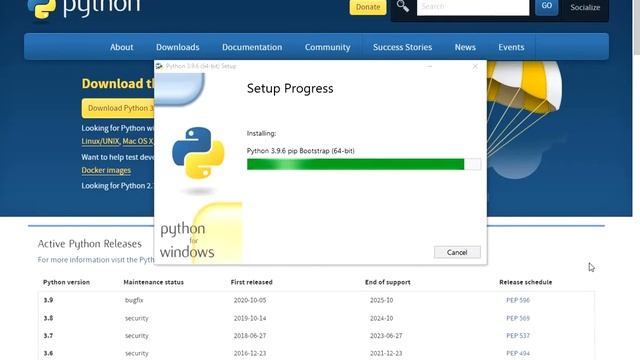
Task: Open the Events menu
Action: [511, 47]
